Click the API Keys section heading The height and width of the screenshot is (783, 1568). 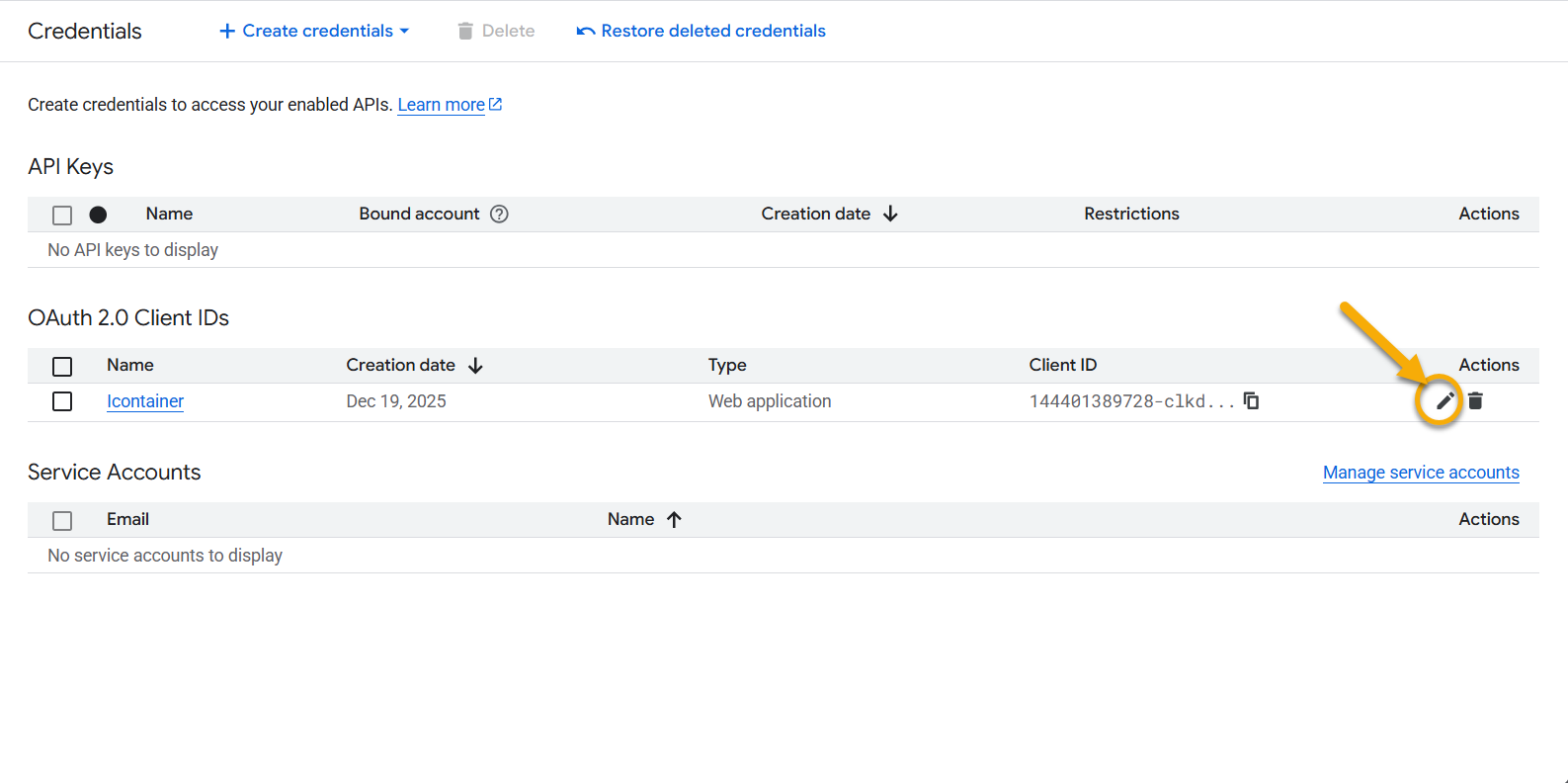(x=71, y=166)
